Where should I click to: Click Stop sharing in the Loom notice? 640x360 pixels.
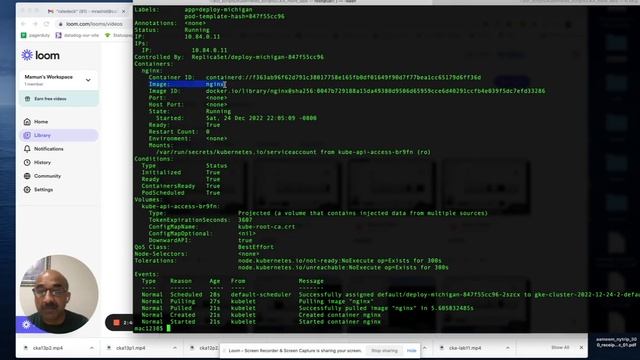point(384,350)
